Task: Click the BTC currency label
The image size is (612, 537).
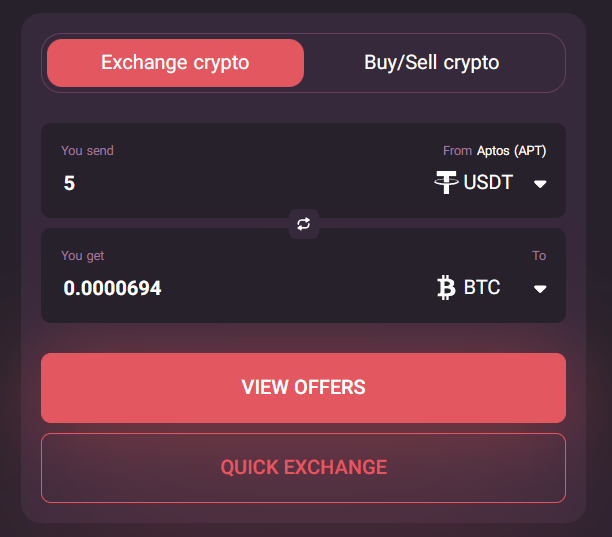Action: click(482, 288)
